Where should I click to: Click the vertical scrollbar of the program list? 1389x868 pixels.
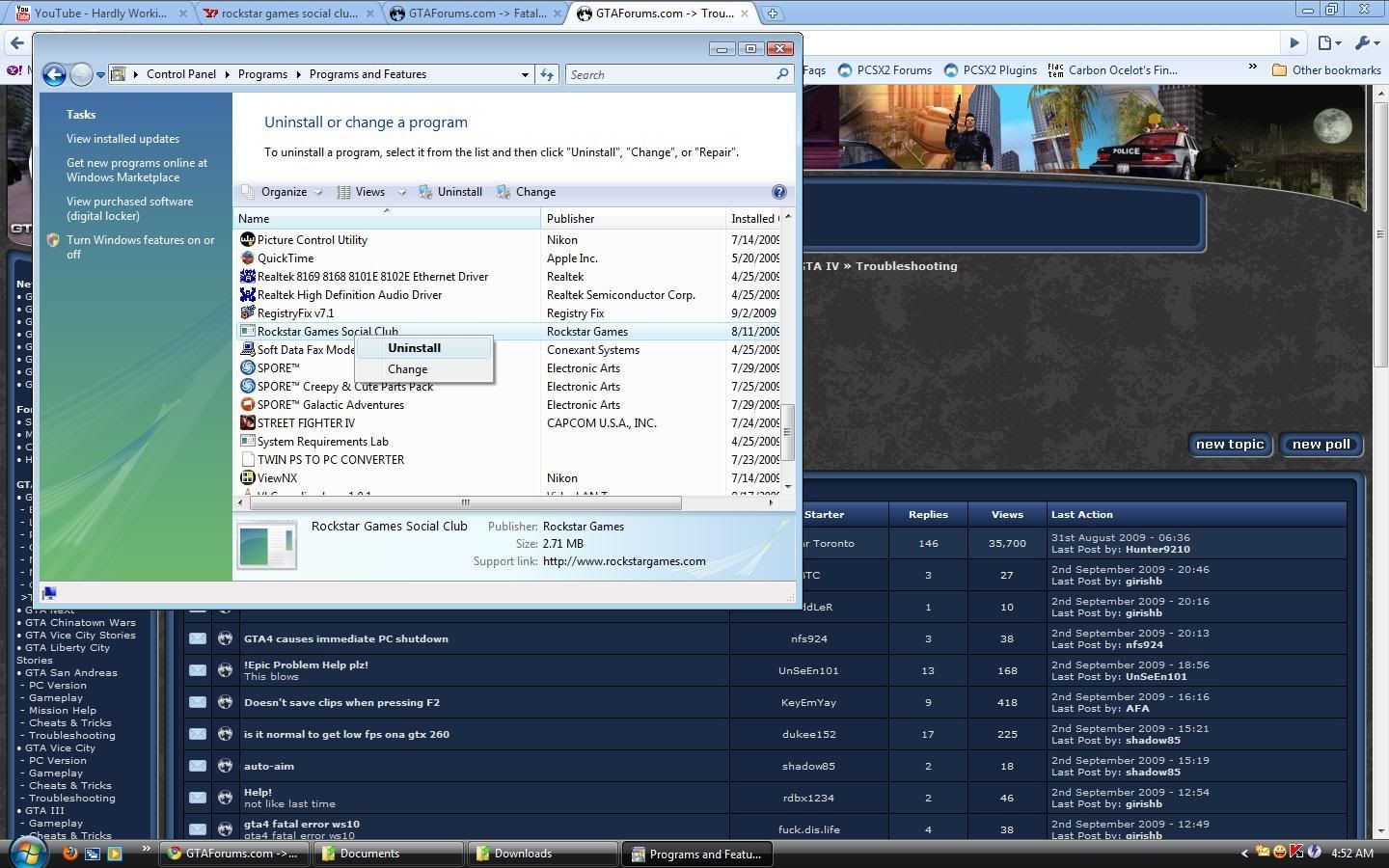tap(788, 432)
